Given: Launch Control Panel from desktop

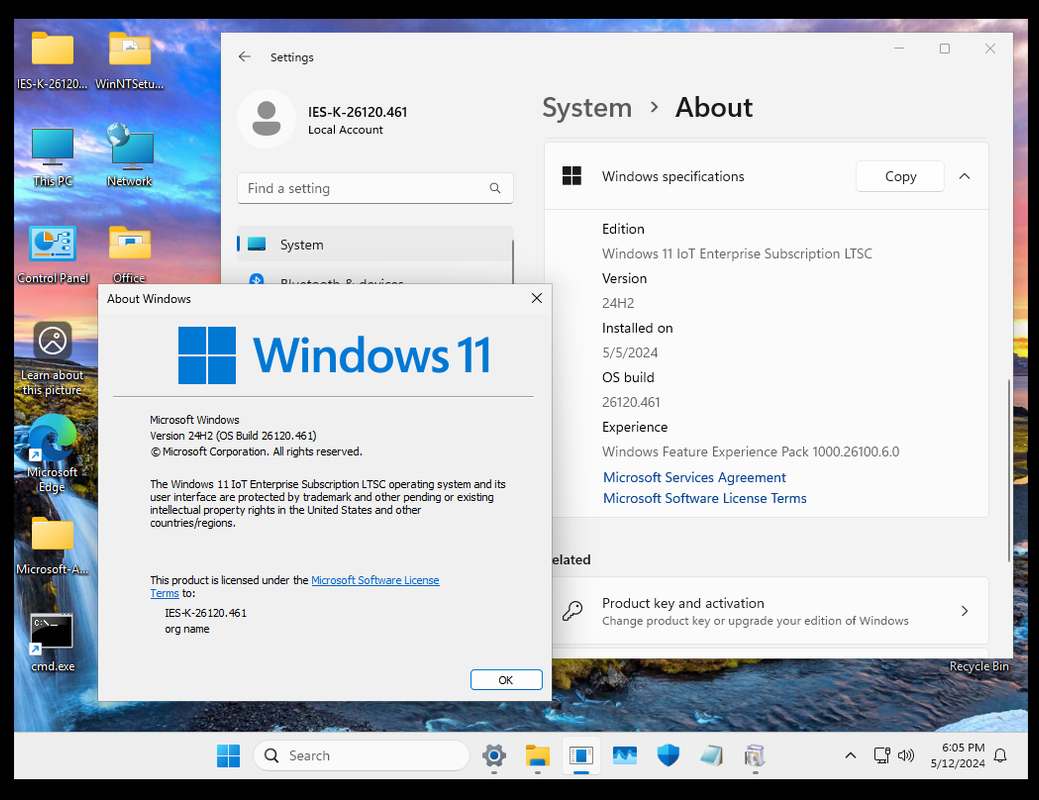Looking at the screenshot, I should pyautogui.click(x=52, y=255).
